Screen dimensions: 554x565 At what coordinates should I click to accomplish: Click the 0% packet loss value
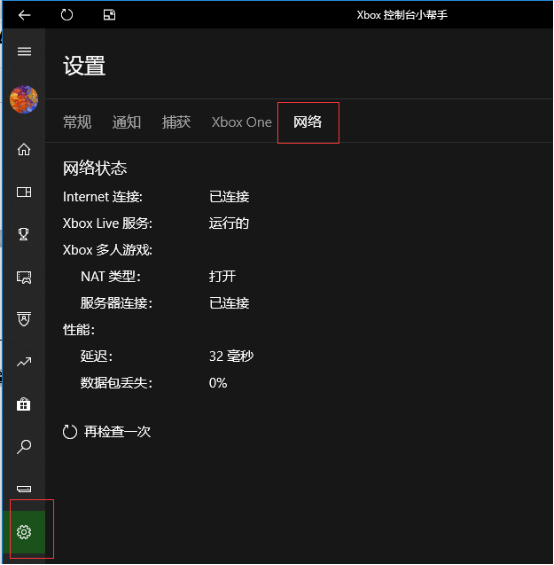[218, 383]
